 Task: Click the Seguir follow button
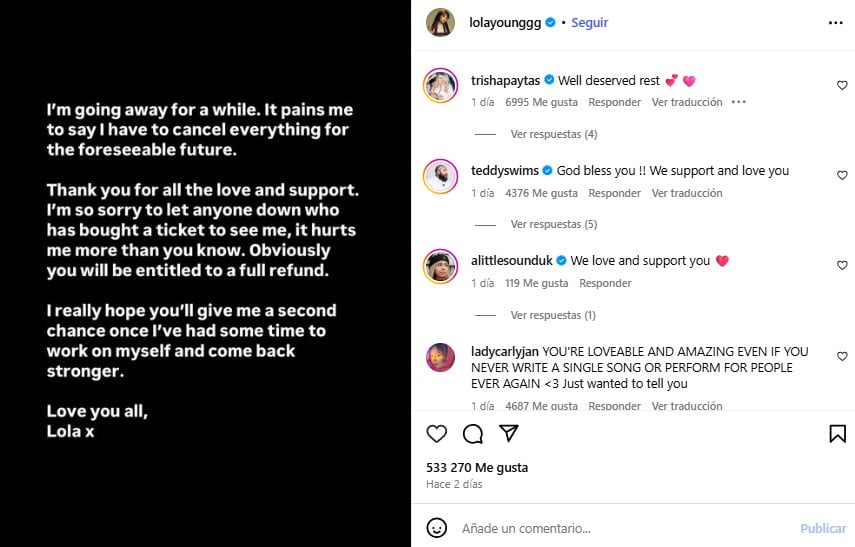[x=589, y=22]
